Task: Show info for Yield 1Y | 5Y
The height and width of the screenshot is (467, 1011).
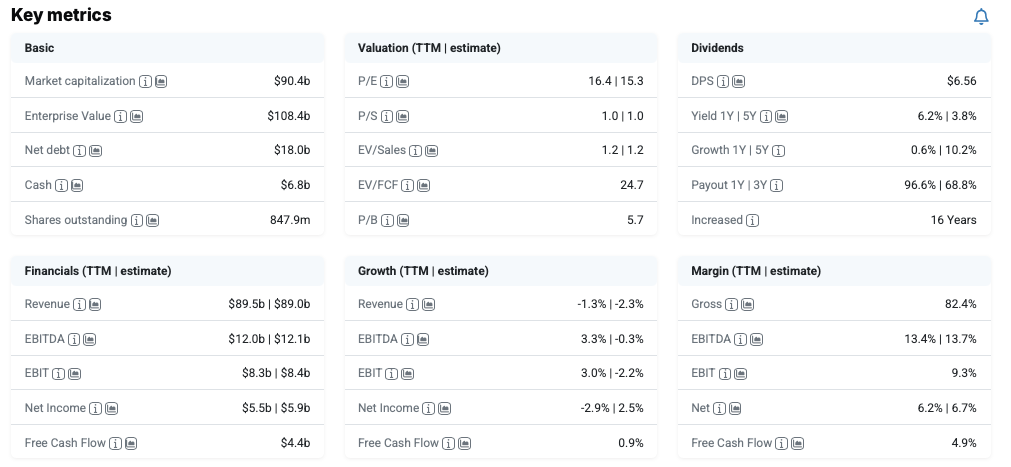Action: (x=766, y=116)
